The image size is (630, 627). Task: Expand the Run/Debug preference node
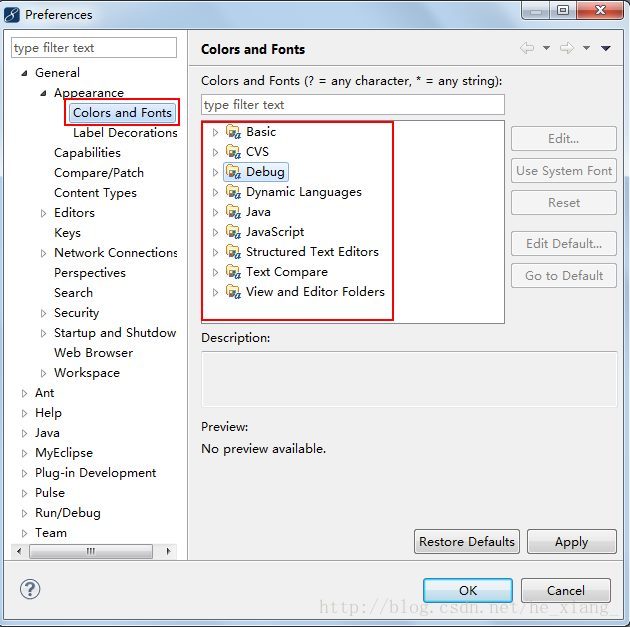25,513
